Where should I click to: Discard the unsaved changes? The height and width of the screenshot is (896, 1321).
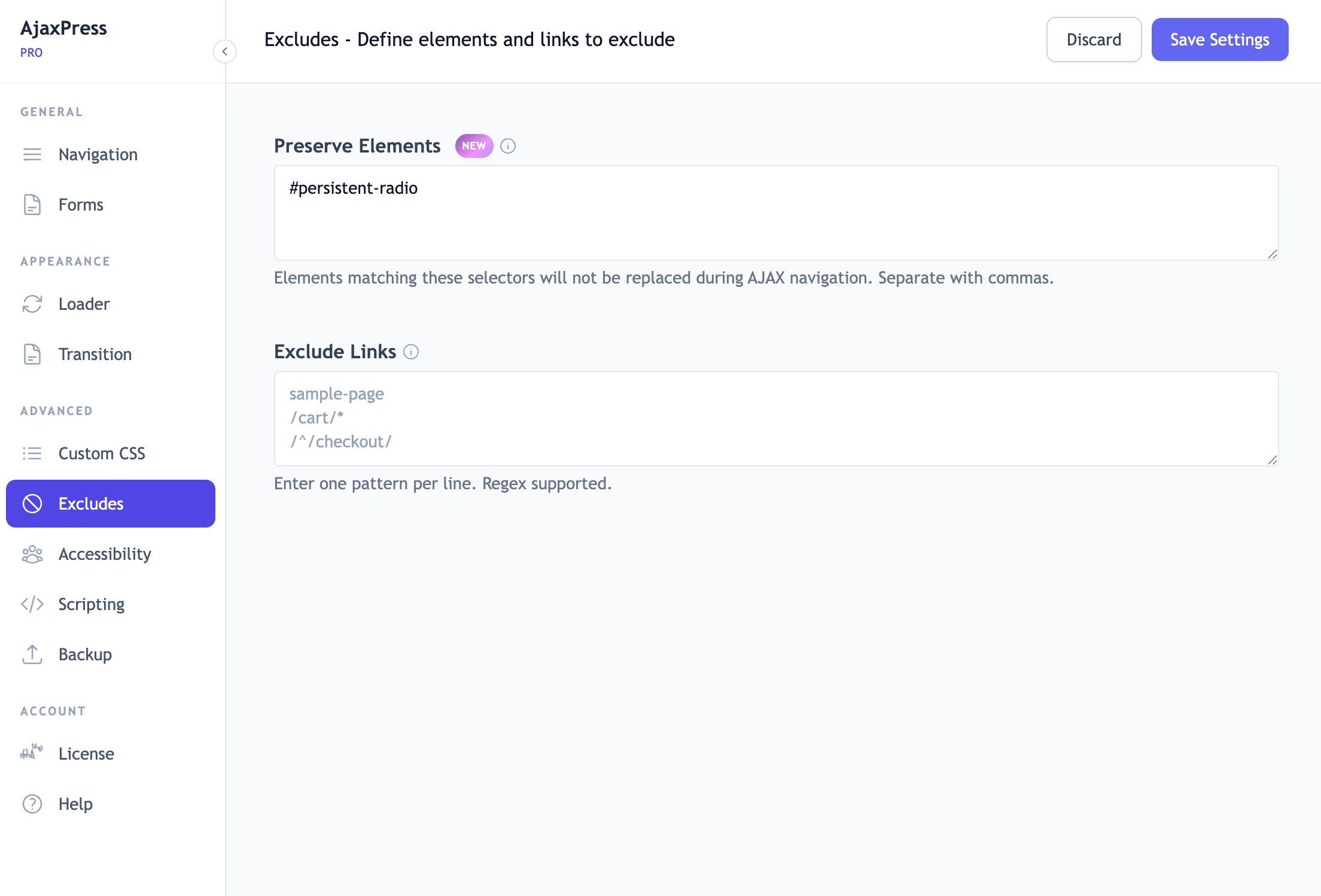click(x=1094, y=39)
